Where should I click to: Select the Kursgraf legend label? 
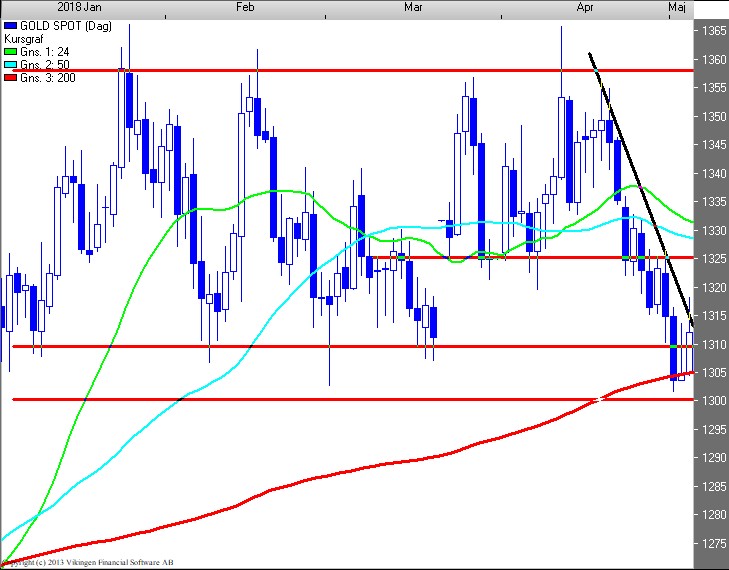(x=24, y=38)
